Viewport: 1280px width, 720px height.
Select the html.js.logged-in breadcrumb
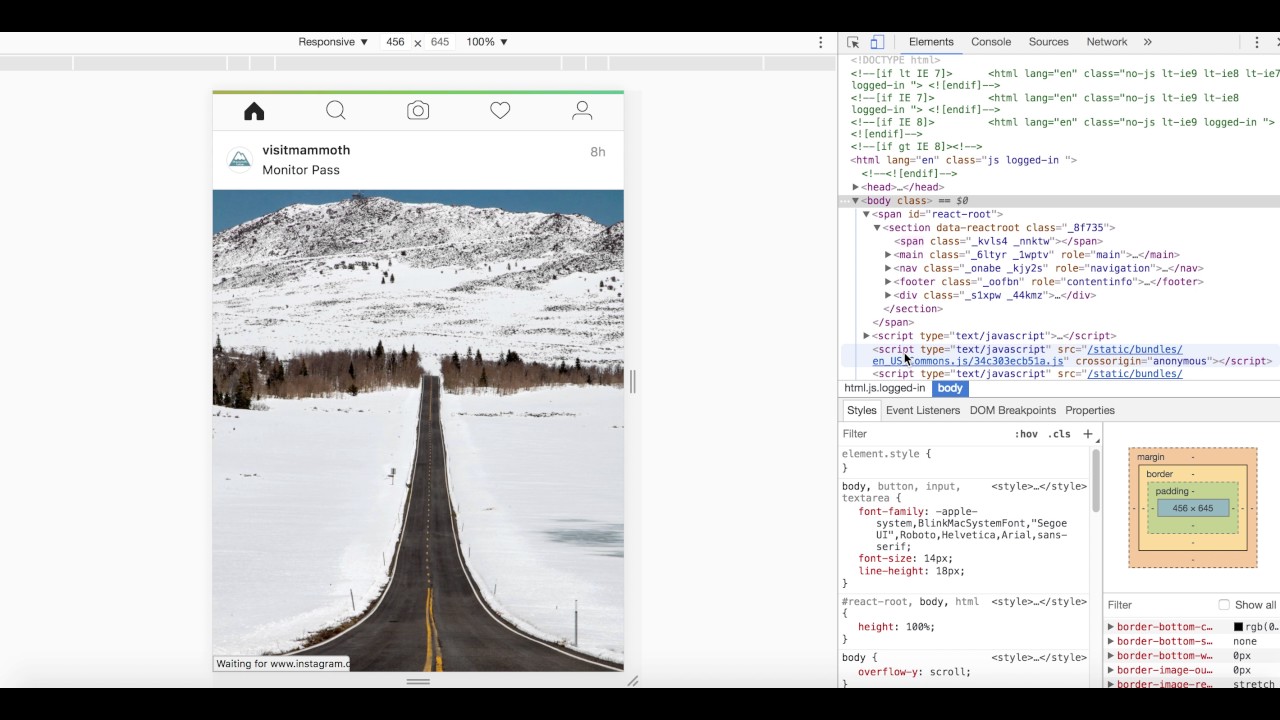tap(885, 388)
